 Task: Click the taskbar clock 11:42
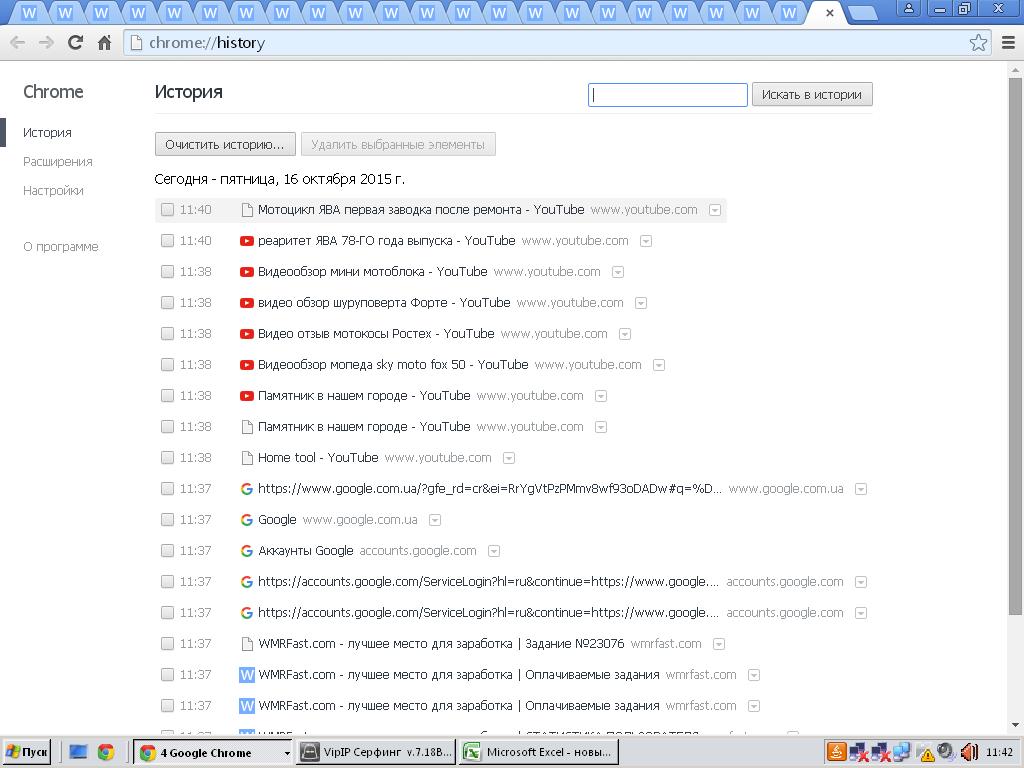999,752
